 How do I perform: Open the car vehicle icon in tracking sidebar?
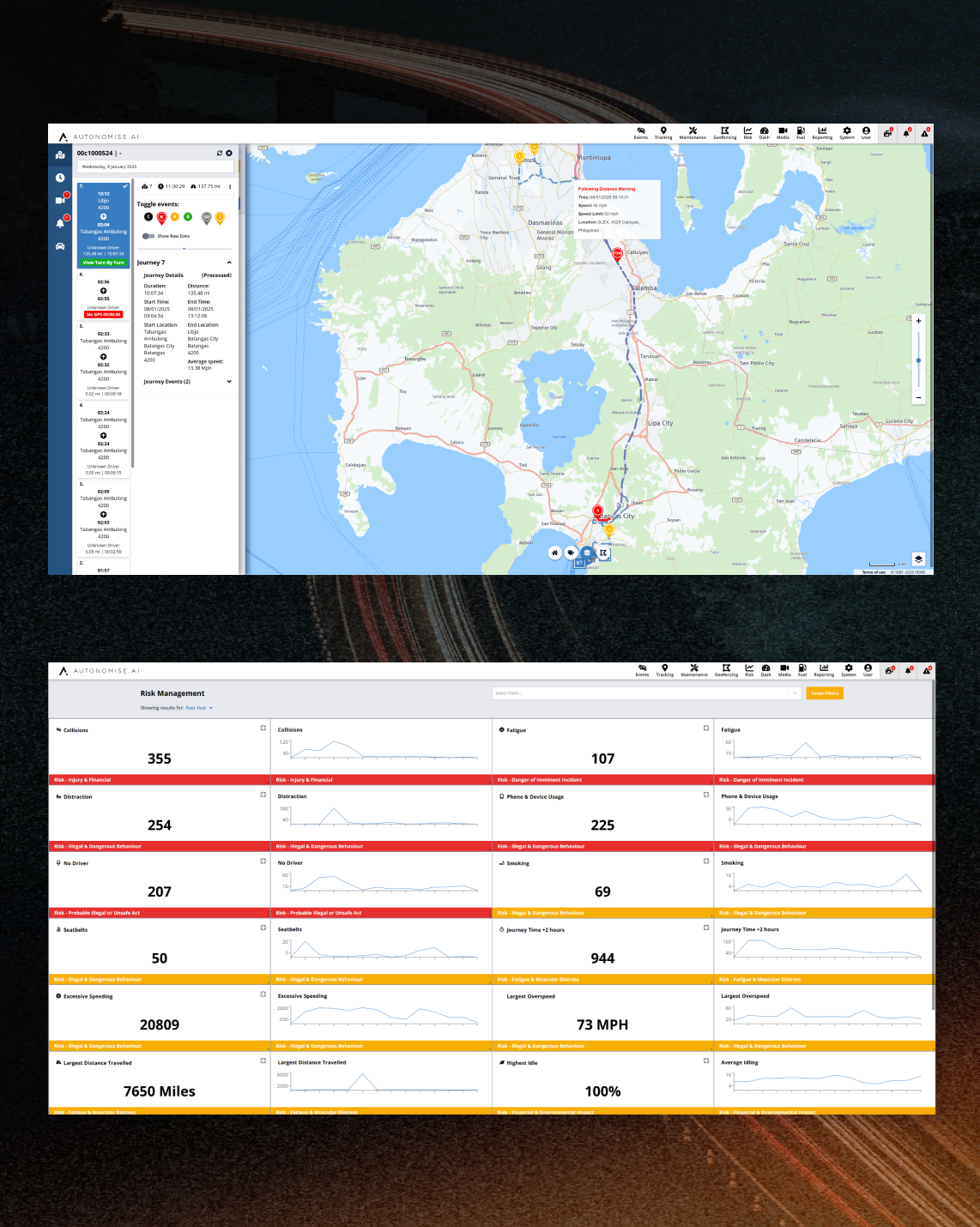pyautogui.click(x=60, y=246)
